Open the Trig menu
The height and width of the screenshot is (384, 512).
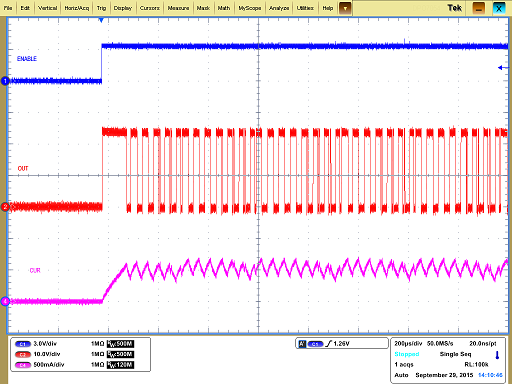click(x=101, y=8)
